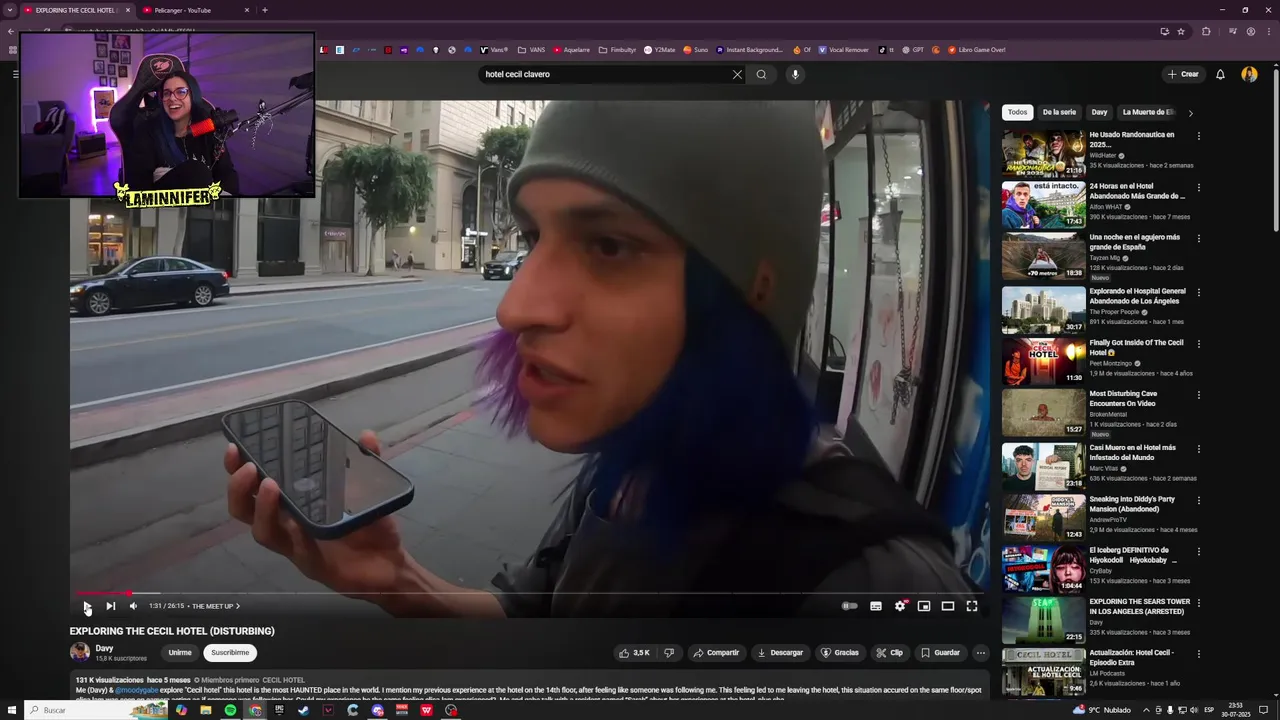Viewport: 1280px width, 720px height.
Task: Click the Descargar button
Action: coord(780,653)
